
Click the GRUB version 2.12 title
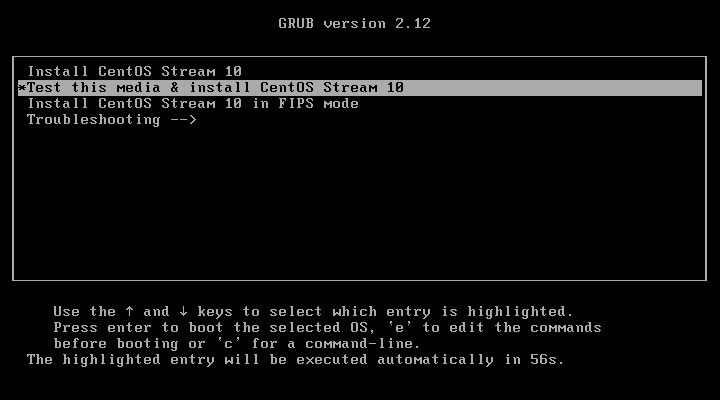click(354, 24)
